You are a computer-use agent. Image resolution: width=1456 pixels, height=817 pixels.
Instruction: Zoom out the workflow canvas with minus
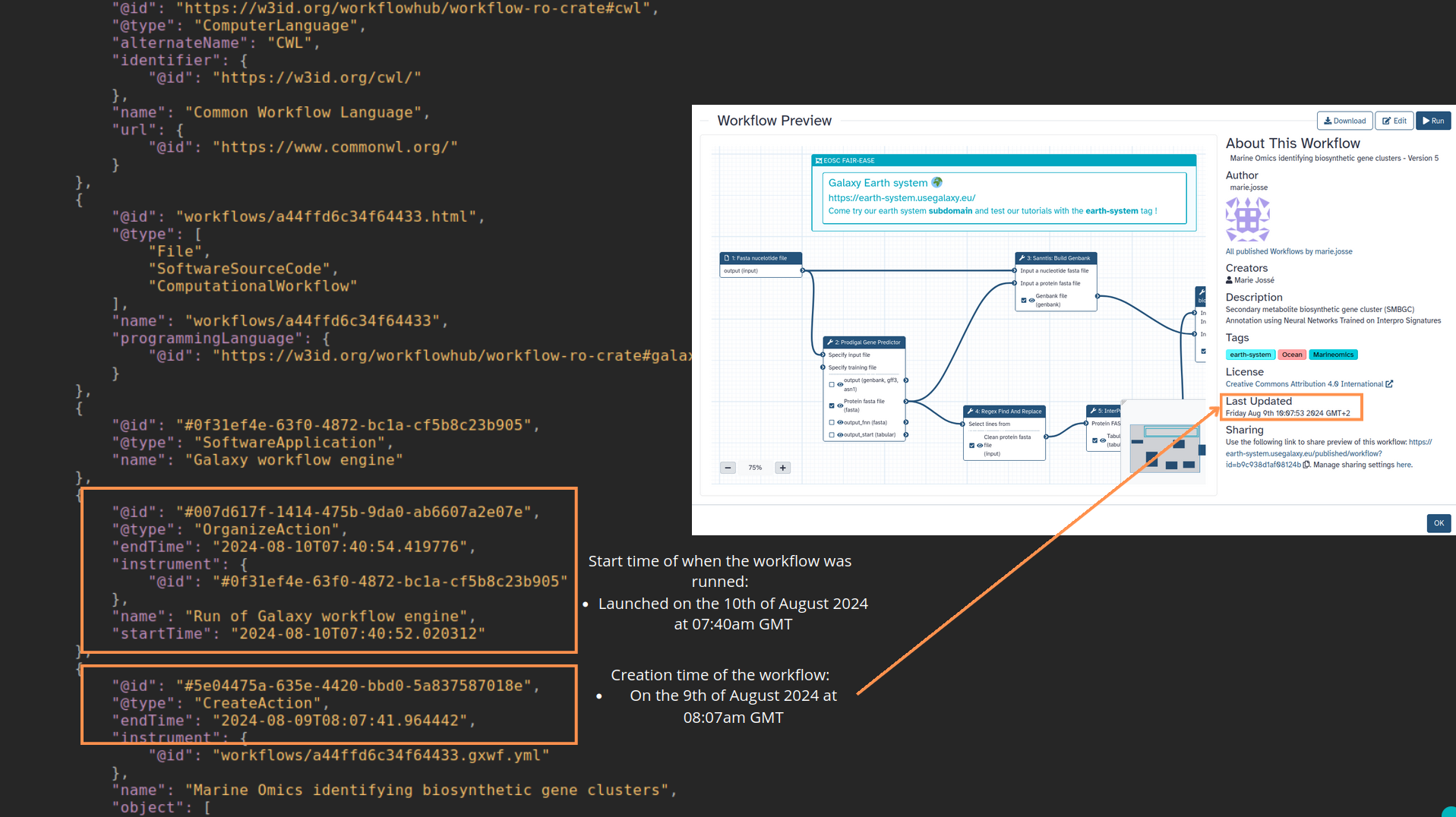coord(728,468)
